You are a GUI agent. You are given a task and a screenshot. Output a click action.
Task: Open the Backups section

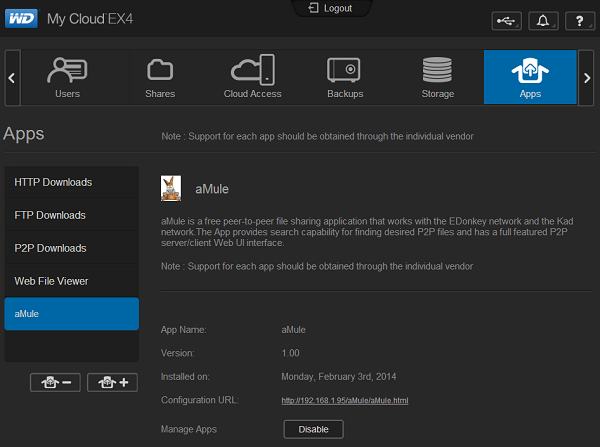[x=345, y=77]
